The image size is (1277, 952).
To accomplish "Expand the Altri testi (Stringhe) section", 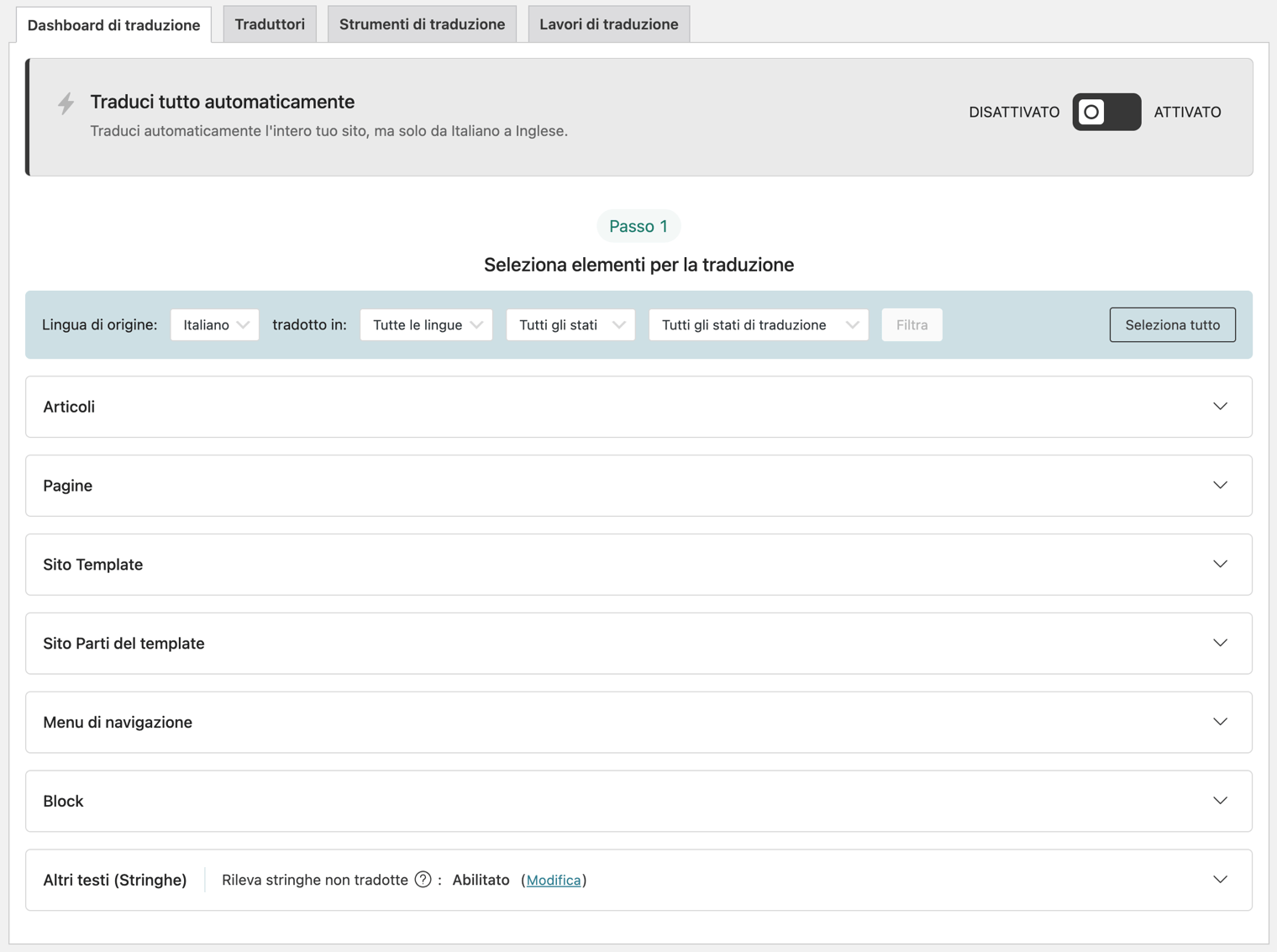I will (1220, 879).
